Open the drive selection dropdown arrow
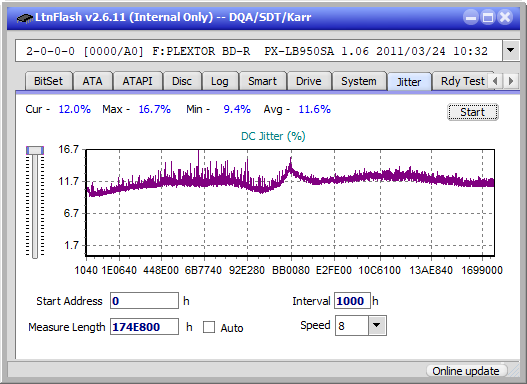This screenshot has width=527, height=384. (x=511, y=51)
